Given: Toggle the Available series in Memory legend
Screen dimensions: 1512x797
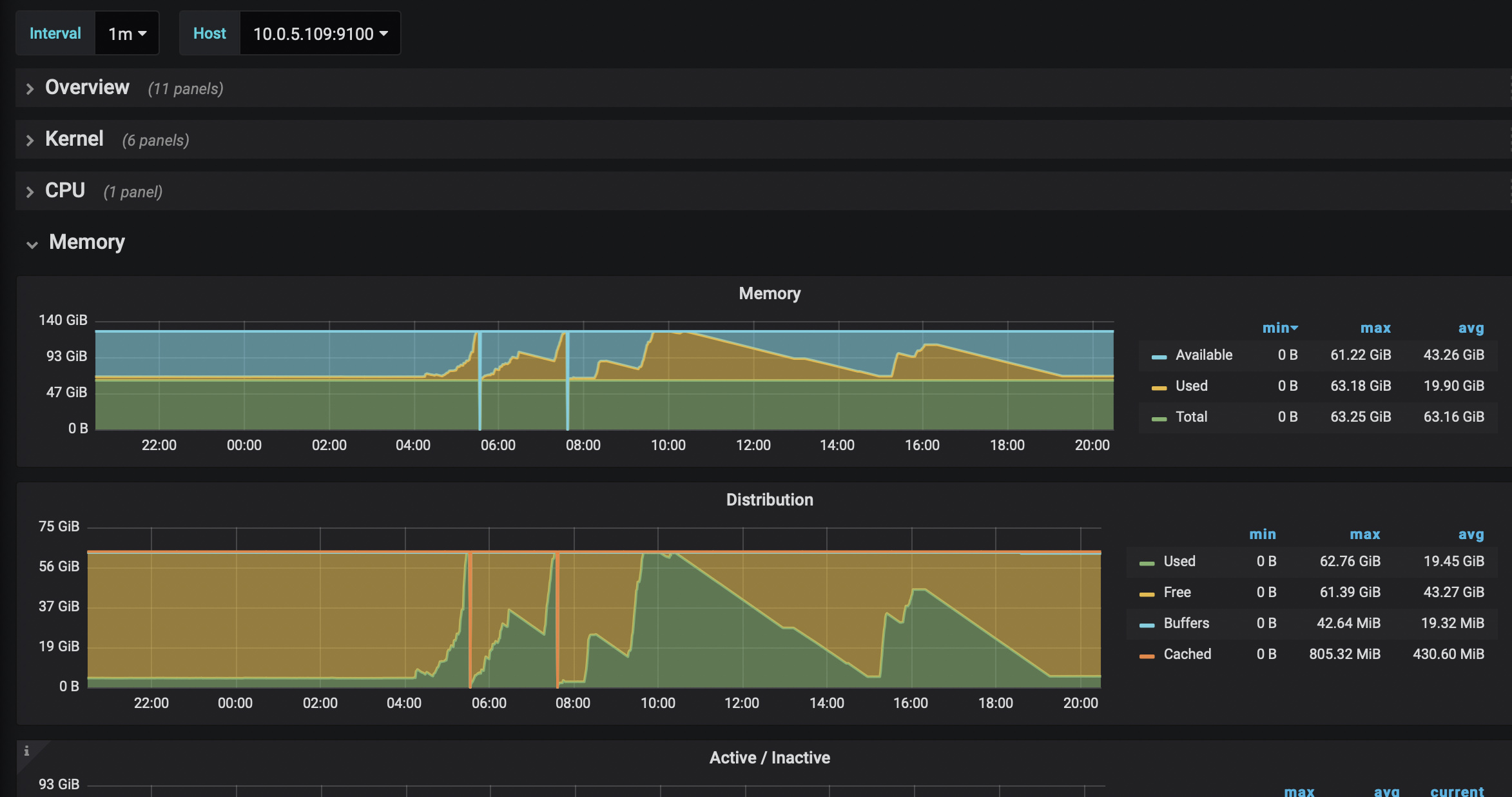Looking at the screenshot, I should pyautogui.click(x=1203, y=355).
